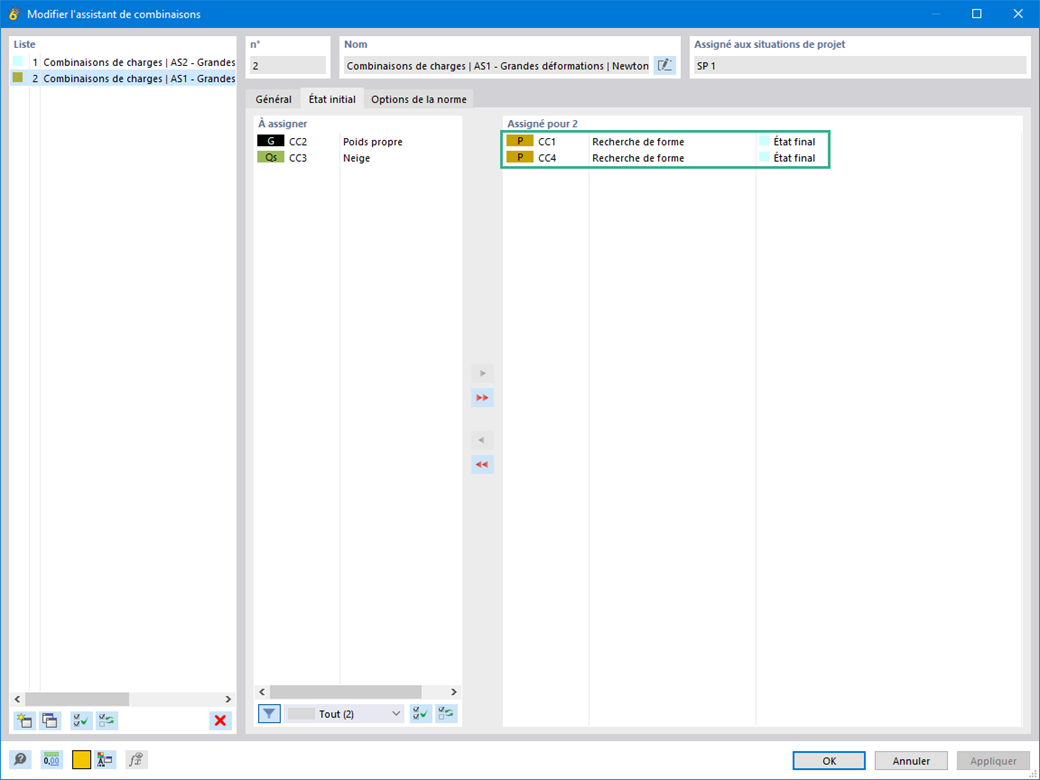Edit the name with the pencil icon
Image resolution: width=1040 pixels, height=780 pixels.
point(665,66)
